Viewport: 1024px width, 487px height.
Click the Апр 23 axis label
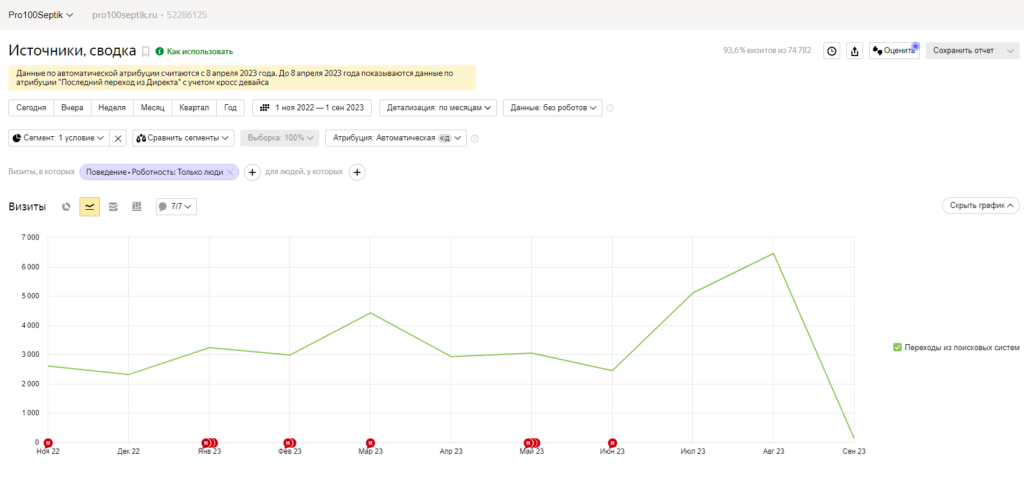[451, 451]
